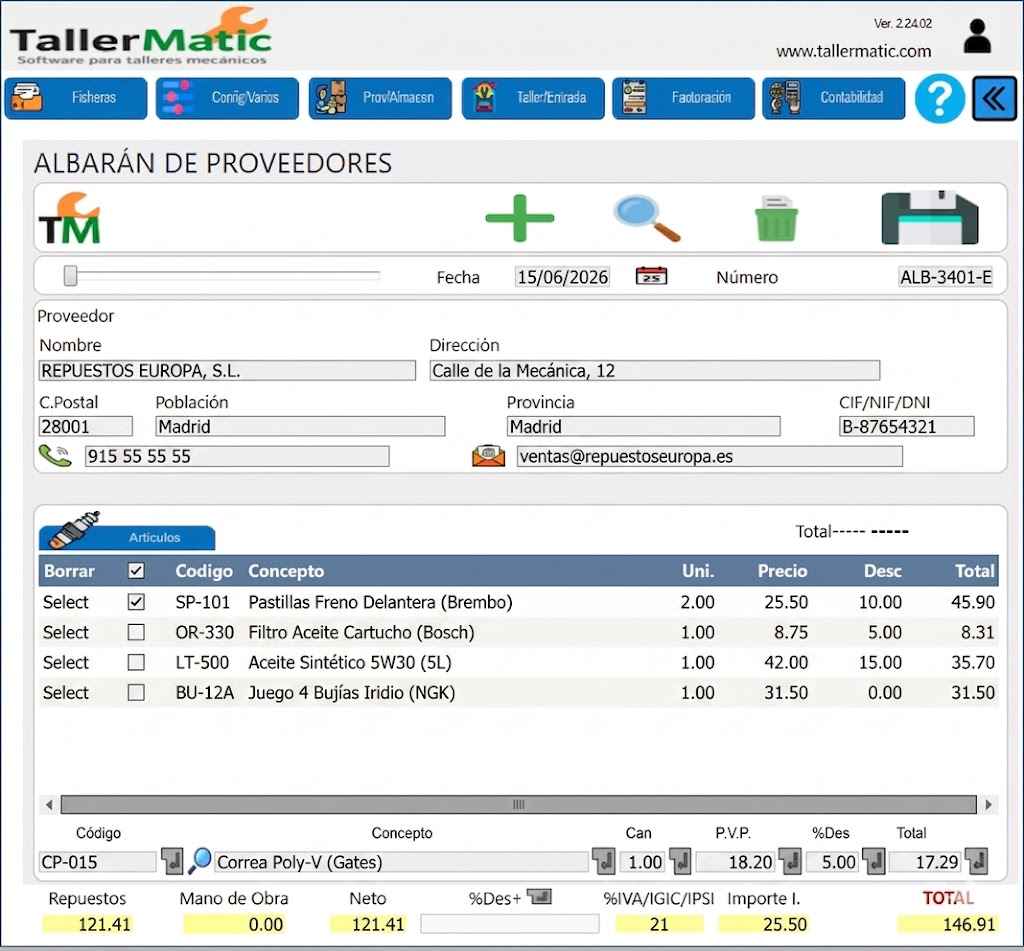Image resolution: width=1024 pixels, height=951 pixels.
Task: Click enter icon after P.V.P. field
Action: [x=790, y=862]
